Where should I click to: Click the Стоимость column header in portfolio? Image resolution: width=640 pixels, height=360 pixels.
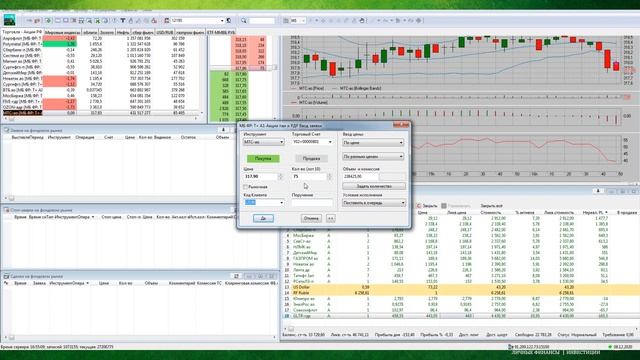point(491,213)
